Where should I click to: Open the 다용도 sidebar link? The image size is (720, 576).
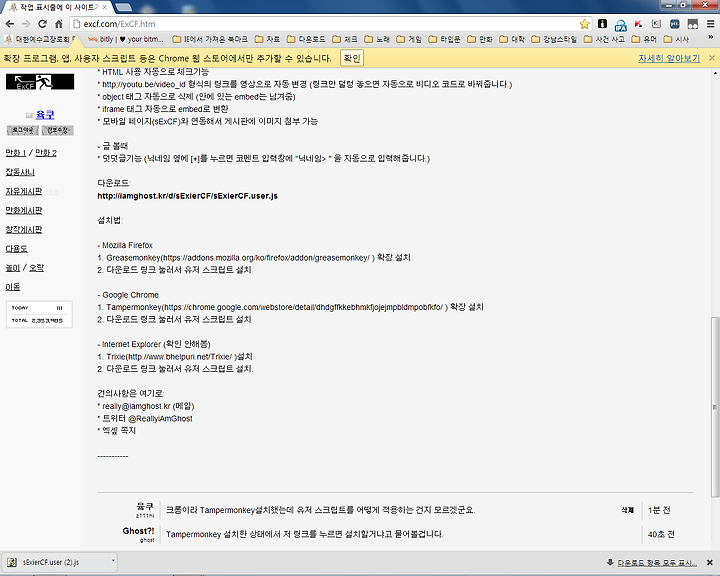17,248
